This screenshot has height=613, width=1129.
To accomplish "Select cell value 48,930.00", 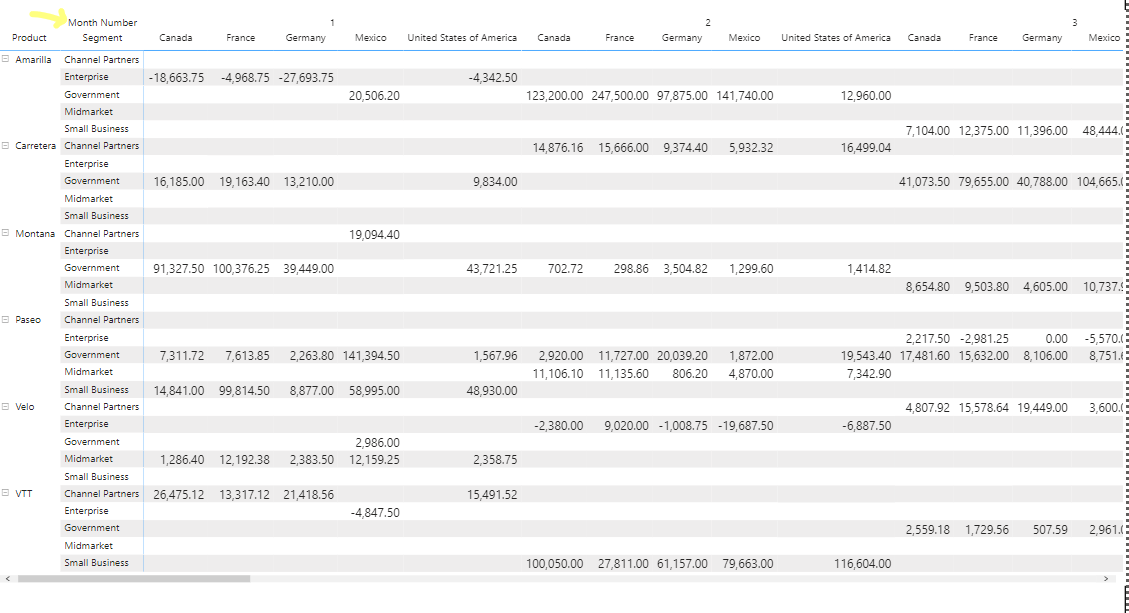I will (492, 390).
